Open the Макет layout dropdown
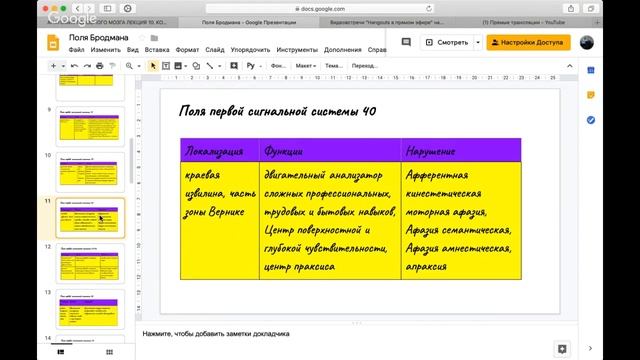The image size is (640, 360). pyautogui.click(x=306, y=66)
